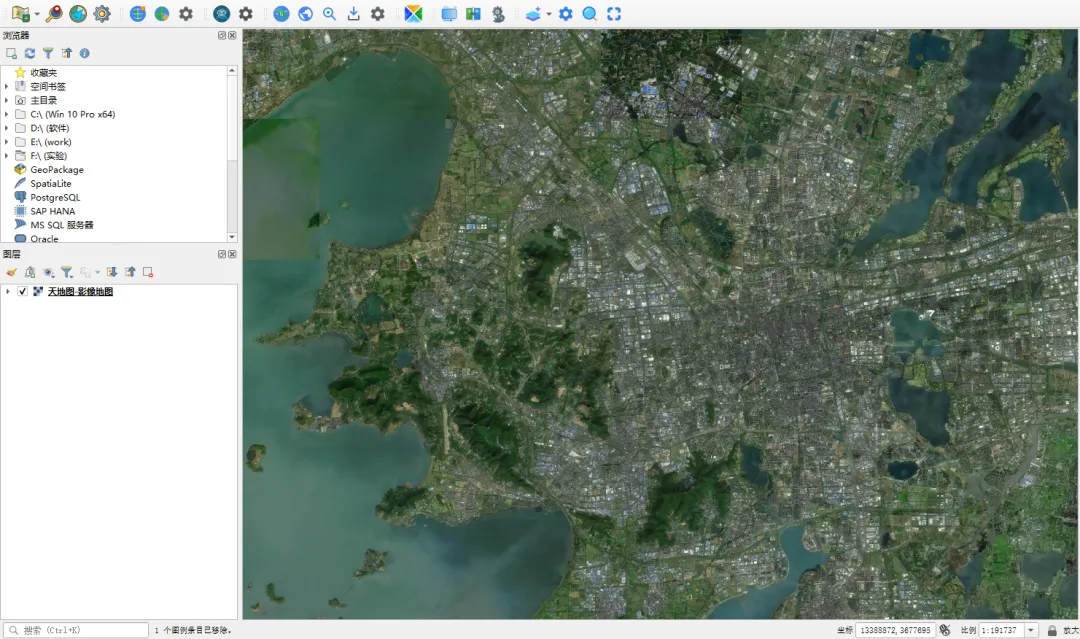Expand the 主目录 node

(7, 100)
